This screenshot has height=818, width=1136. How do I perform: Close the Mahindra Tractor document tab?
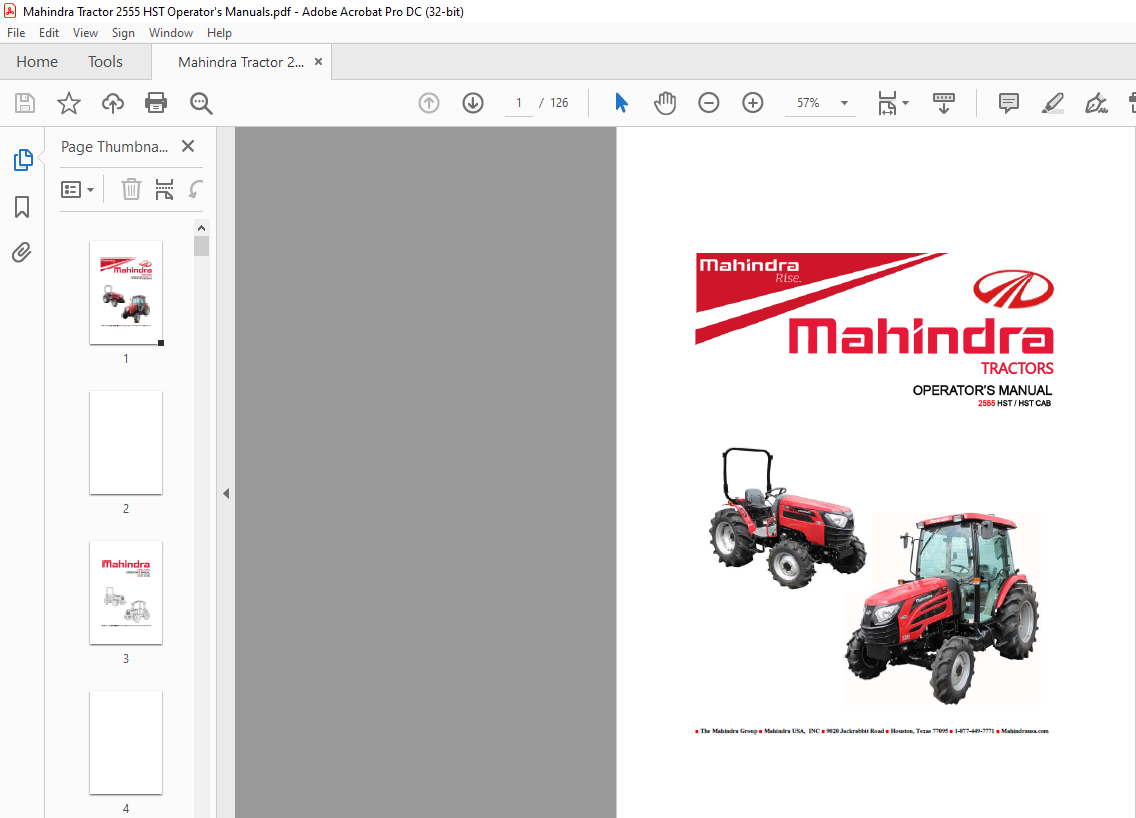coord(318,62)
